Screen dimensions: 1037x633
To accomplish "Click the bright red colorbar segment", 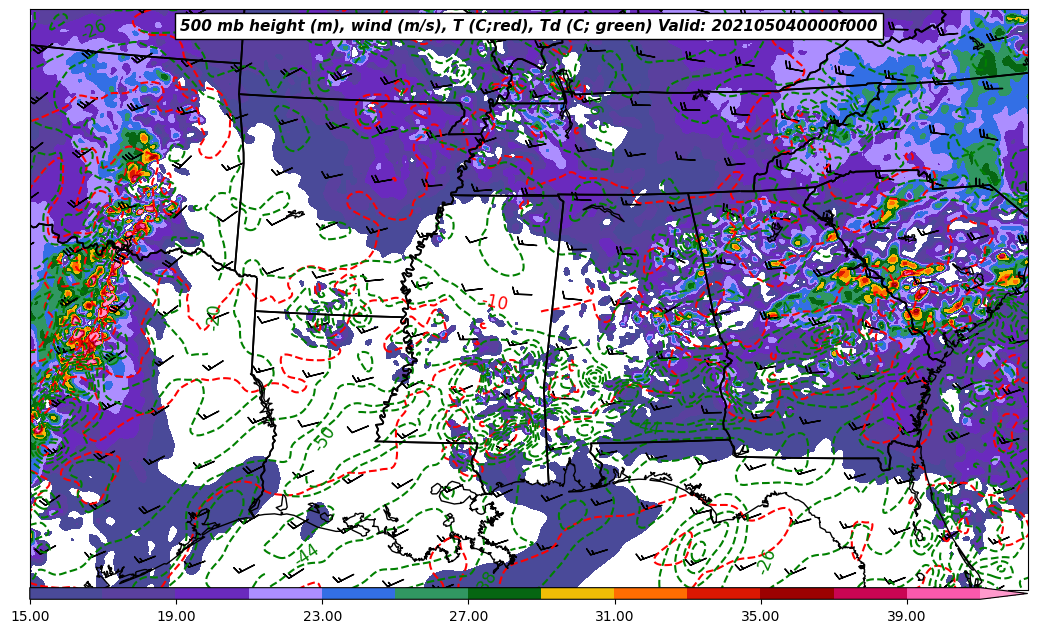I will 723,593.
